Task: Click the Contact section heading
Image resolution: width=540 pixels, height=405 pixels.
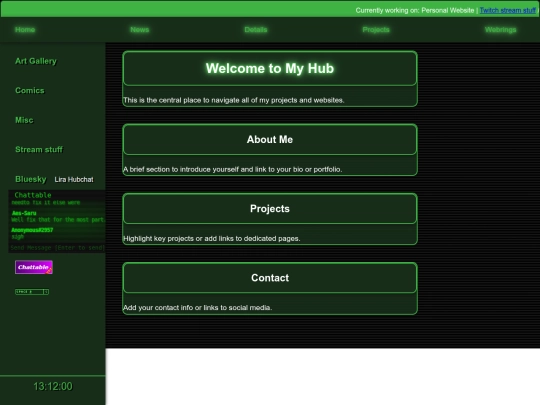Action: (270, 278)
